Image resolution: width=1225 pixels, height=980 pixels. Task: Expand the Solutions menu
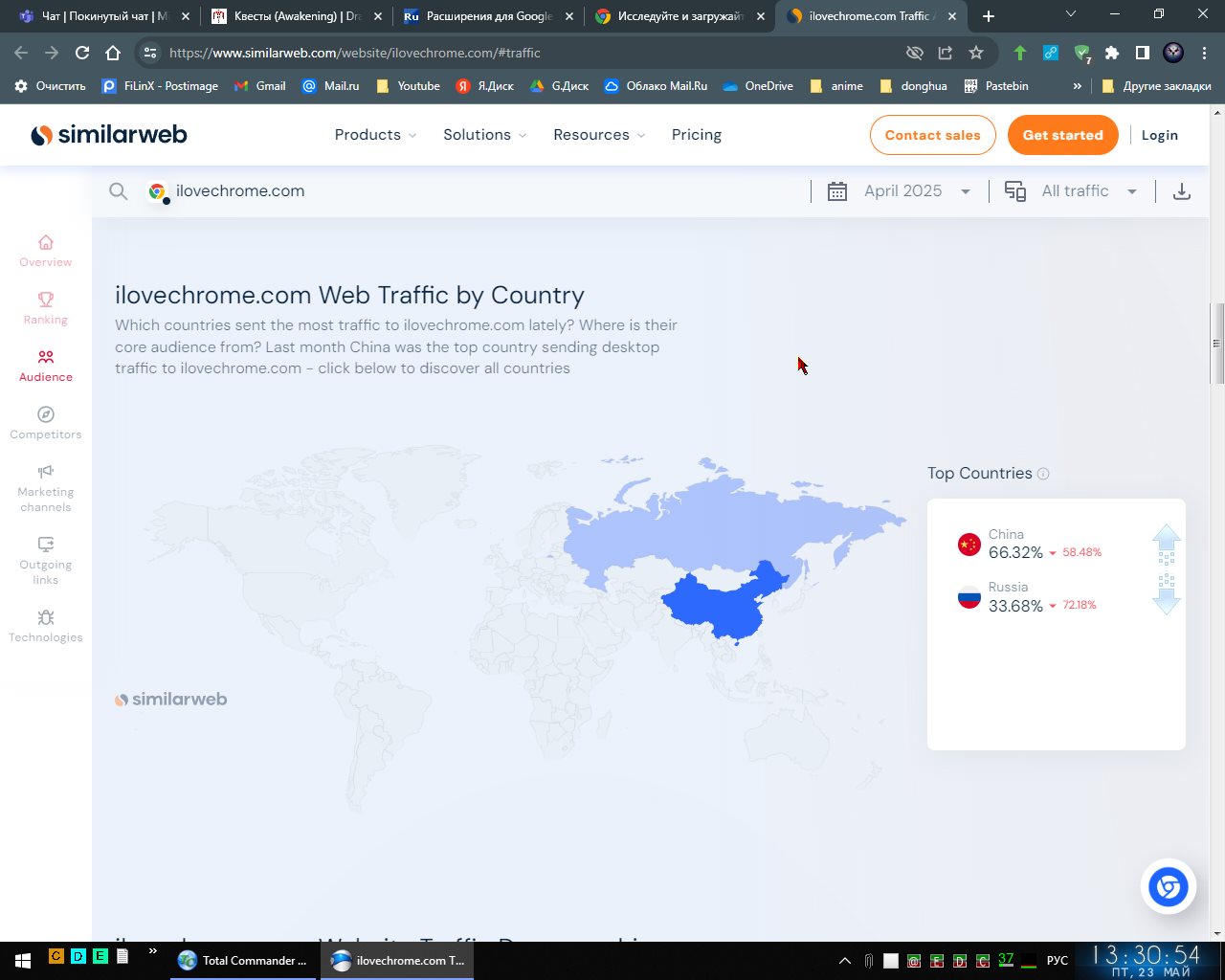pyautogui.click(x=484, y=135)
